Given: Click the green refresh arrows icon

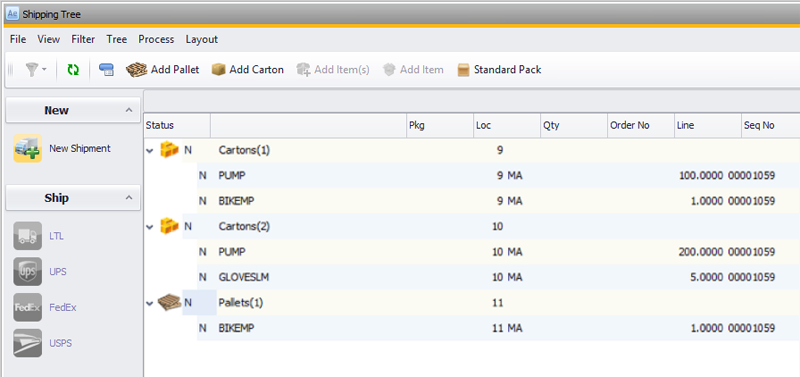Looking at the screenshot, I should coord(73,70).
